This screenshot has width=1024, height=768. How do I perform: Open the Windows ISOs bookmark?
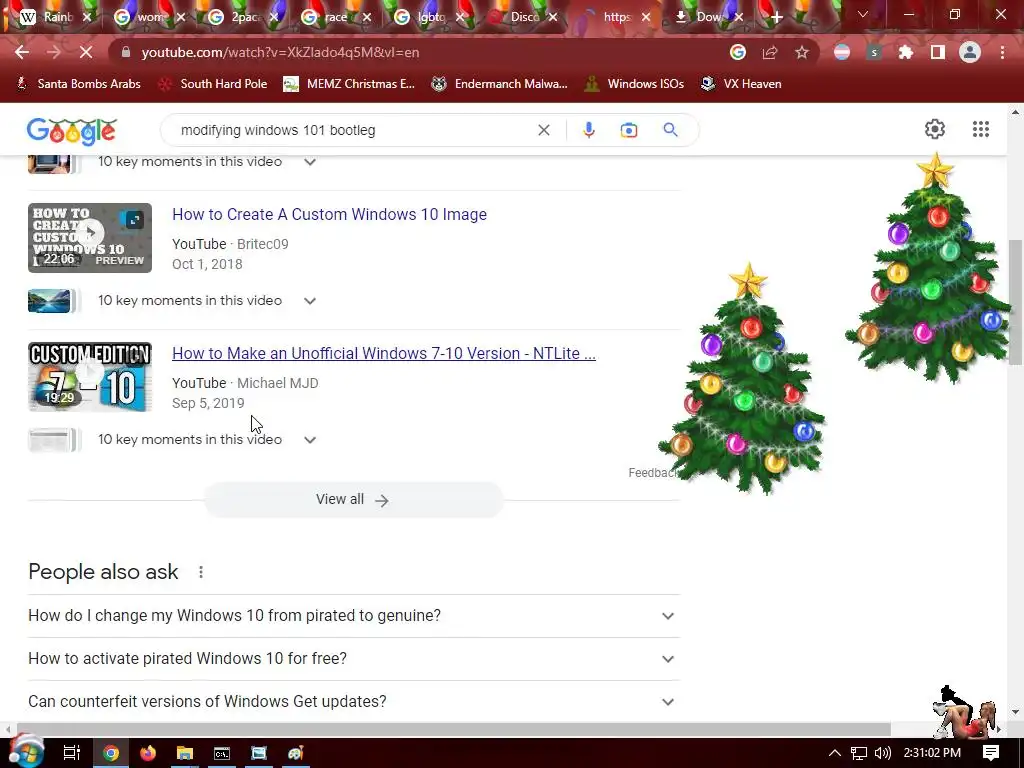634,84
